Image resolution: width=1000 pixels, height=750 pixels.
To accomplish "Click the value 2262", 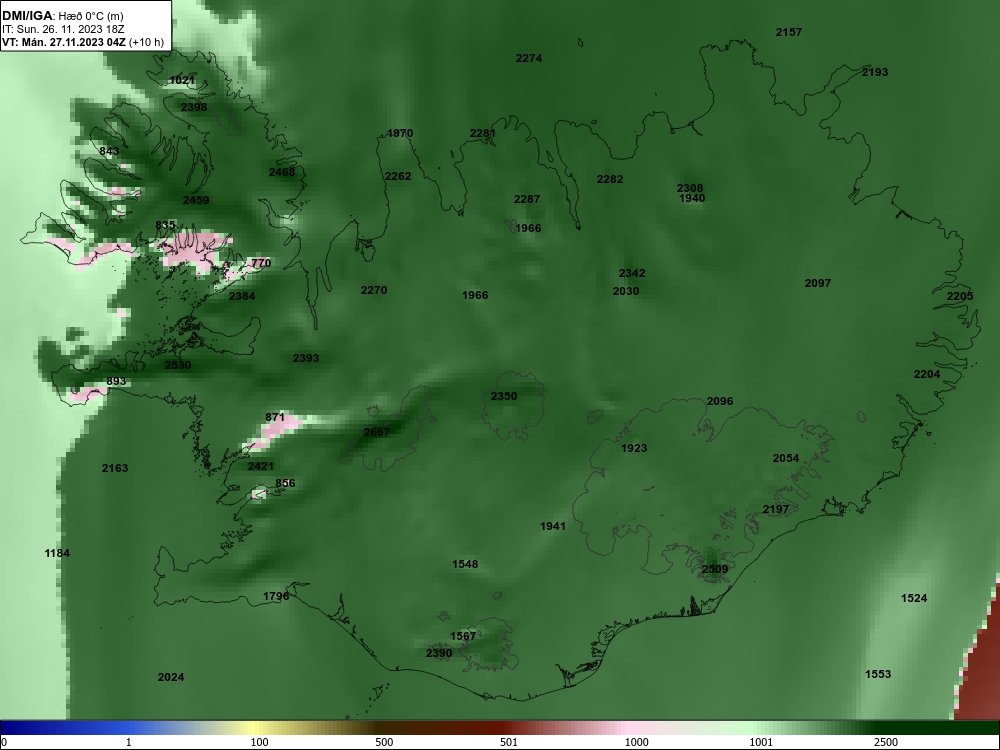I will click(398, 176).
